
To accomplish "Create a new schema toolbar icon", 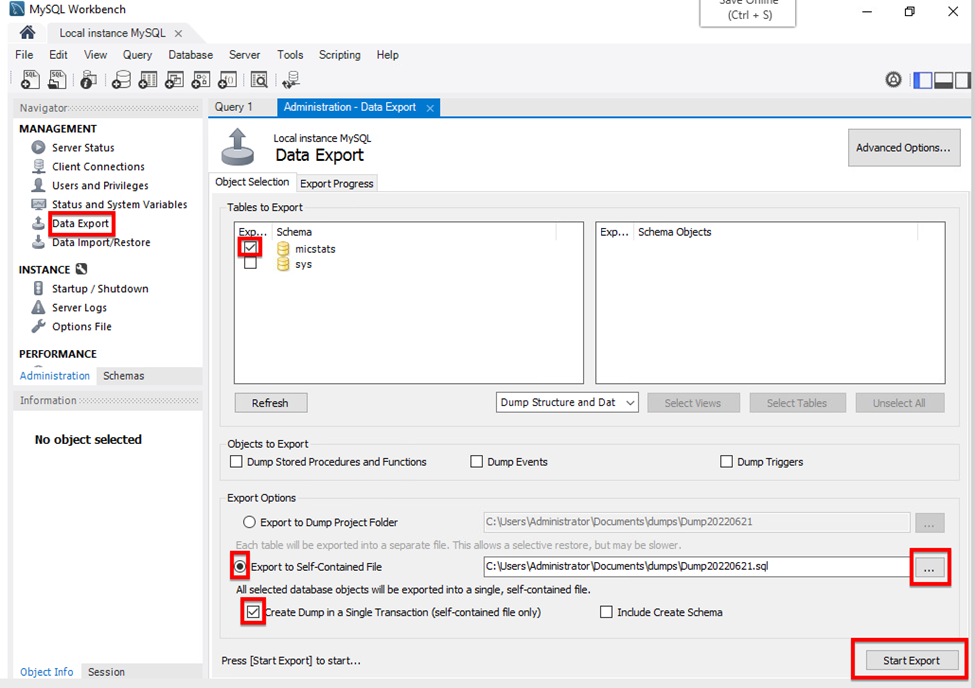I will point(121,80).
